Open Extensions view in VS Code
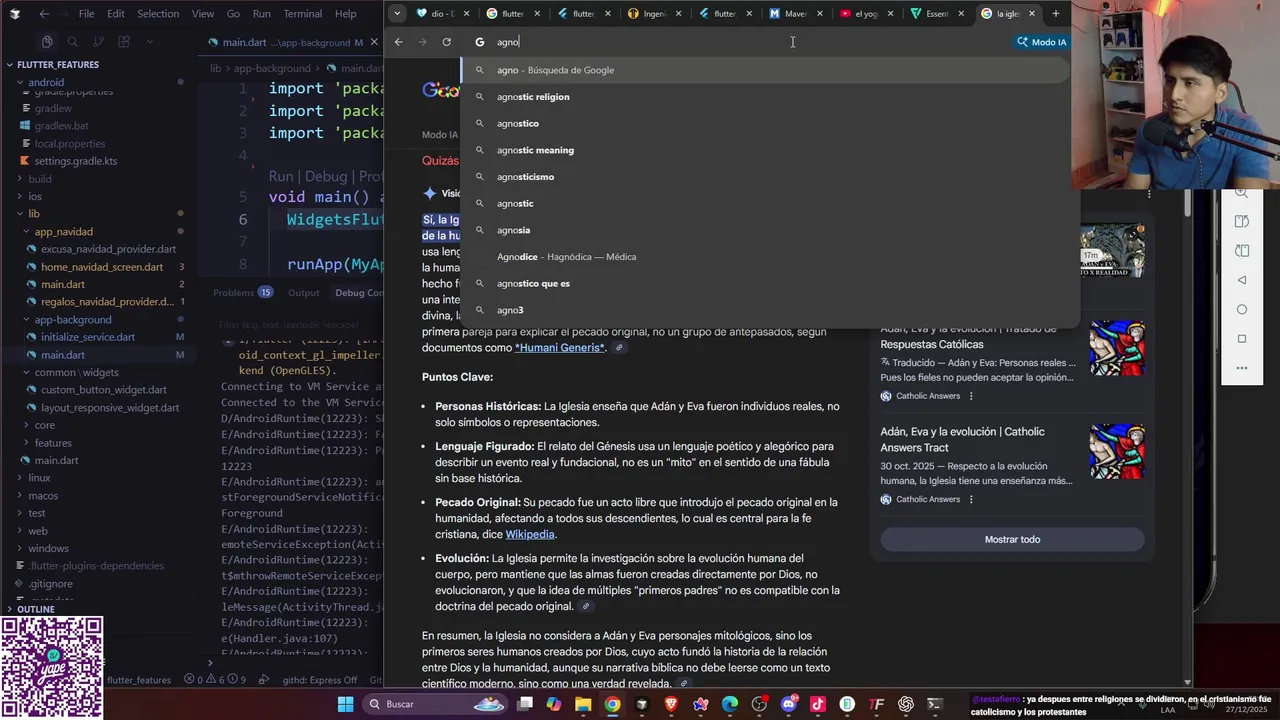The height and width of the screenshot is (720, 1280). click(124, 42)
